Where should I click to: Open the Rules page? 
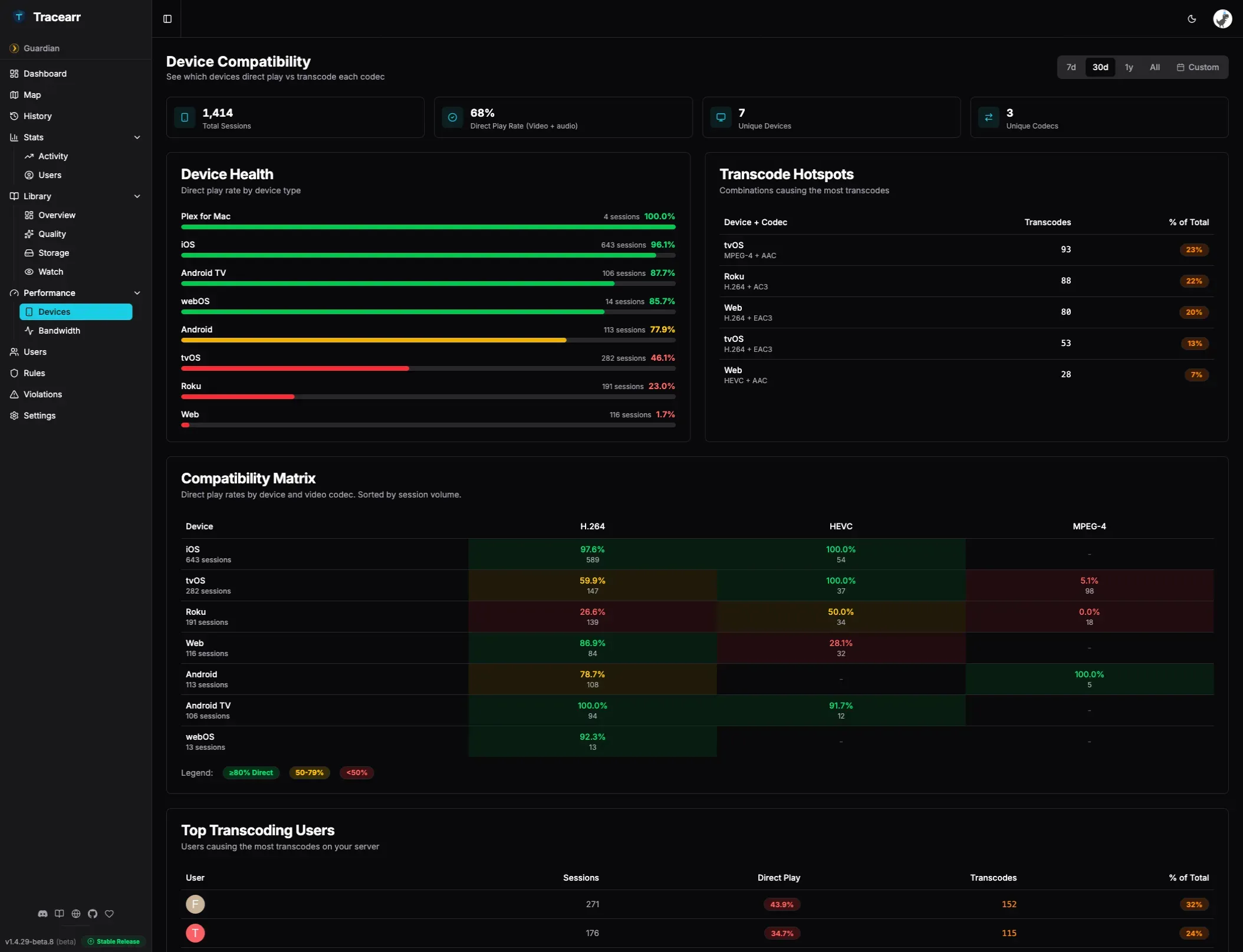coord(75,373)
